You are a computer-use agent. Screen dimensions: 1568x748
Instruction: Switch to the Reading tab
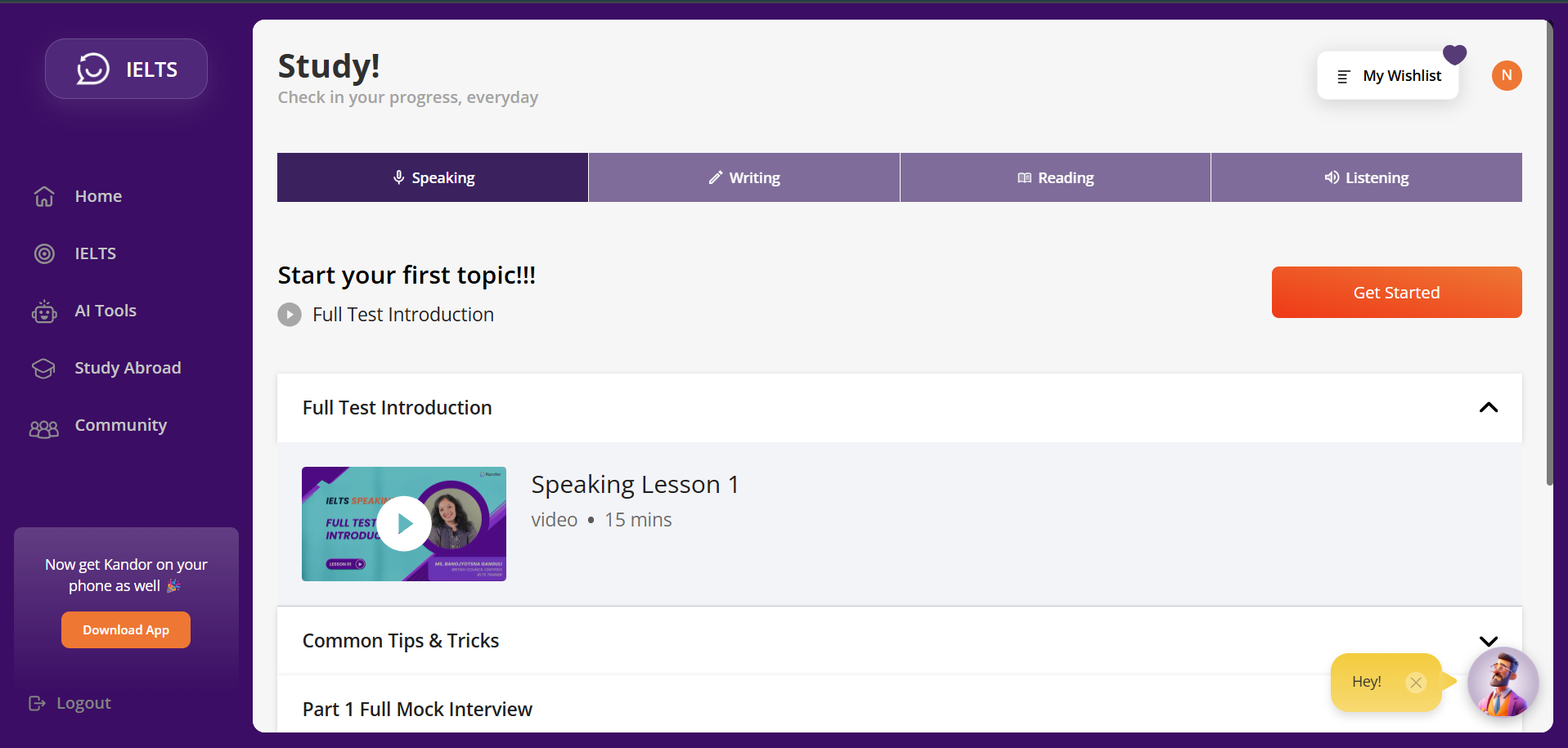click(x=1055, y=177)
